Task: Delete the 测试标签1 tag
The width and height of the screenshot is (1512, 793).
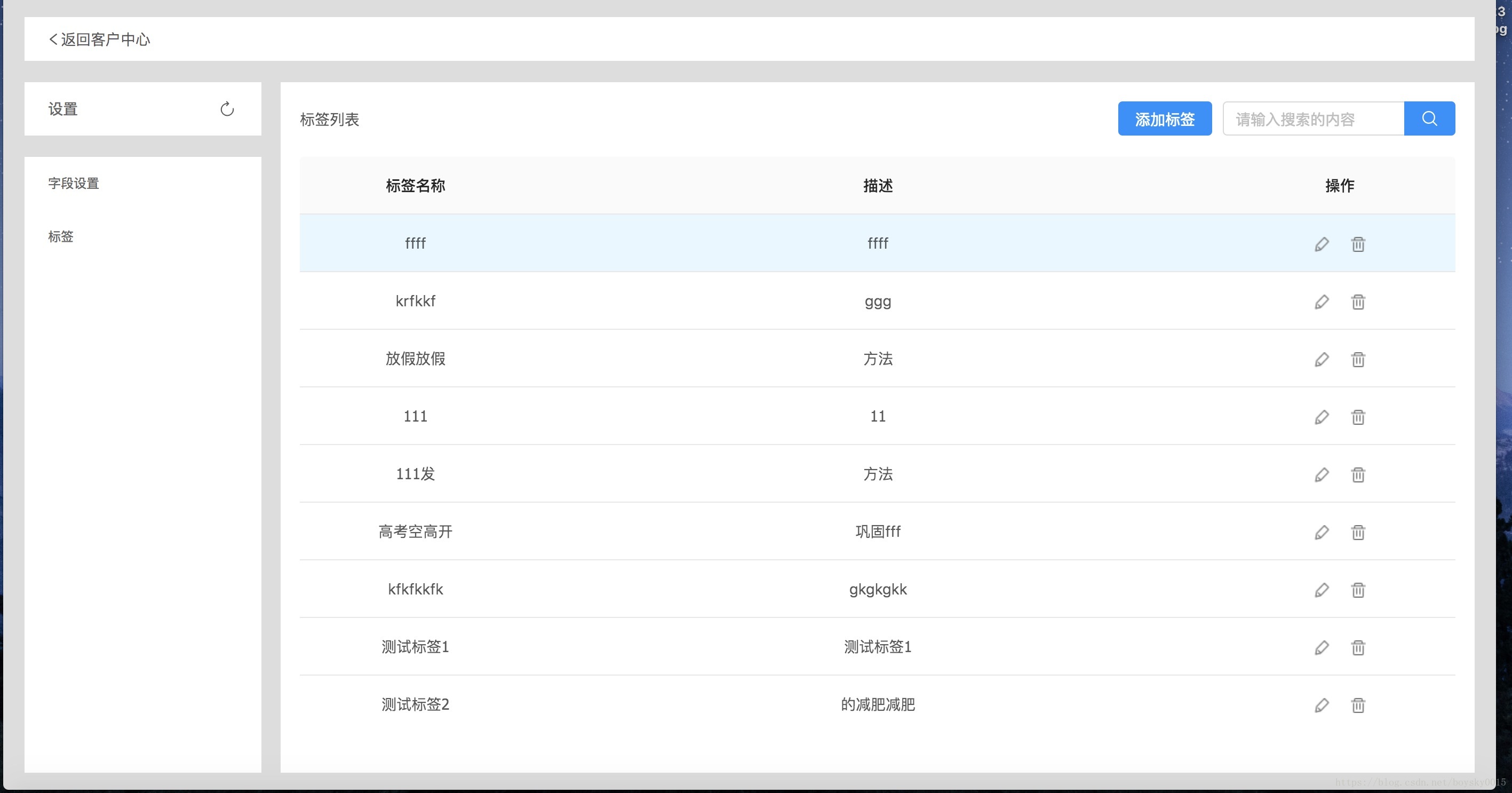Action: pyautogui.click(x=1358, y=647)
